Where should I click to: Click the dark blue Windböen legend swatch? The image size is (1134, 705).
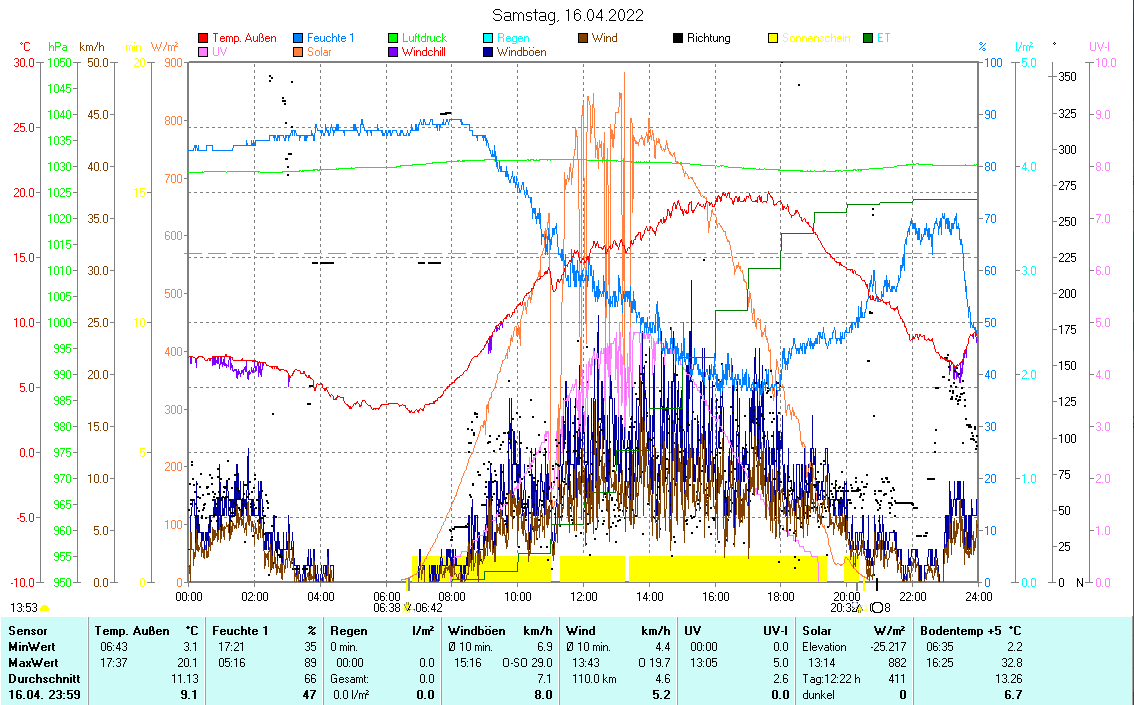[488, 52]
